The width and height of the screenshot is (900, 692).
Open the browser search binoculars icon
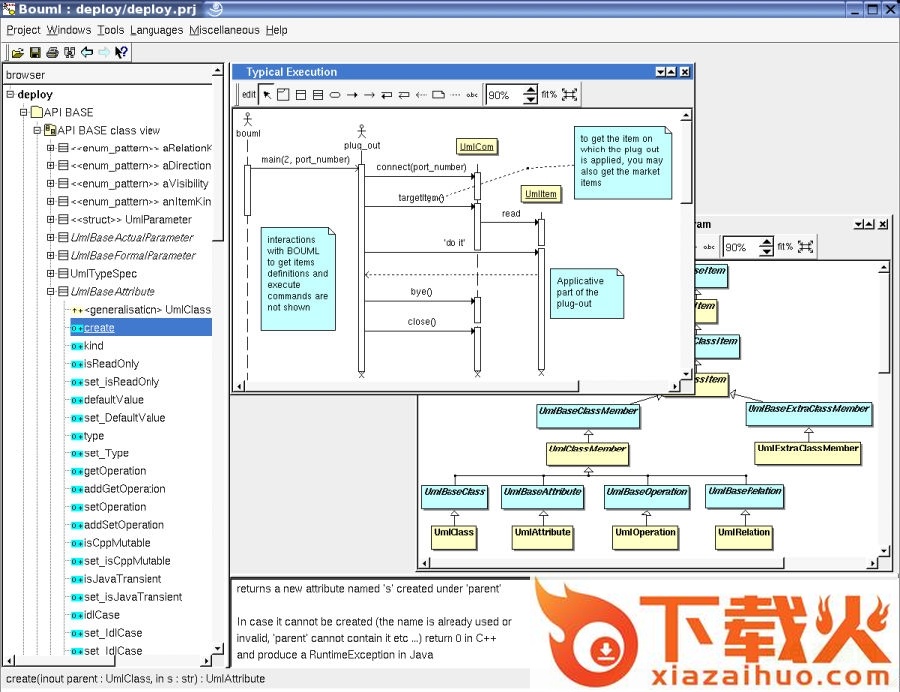click(69, 53)
